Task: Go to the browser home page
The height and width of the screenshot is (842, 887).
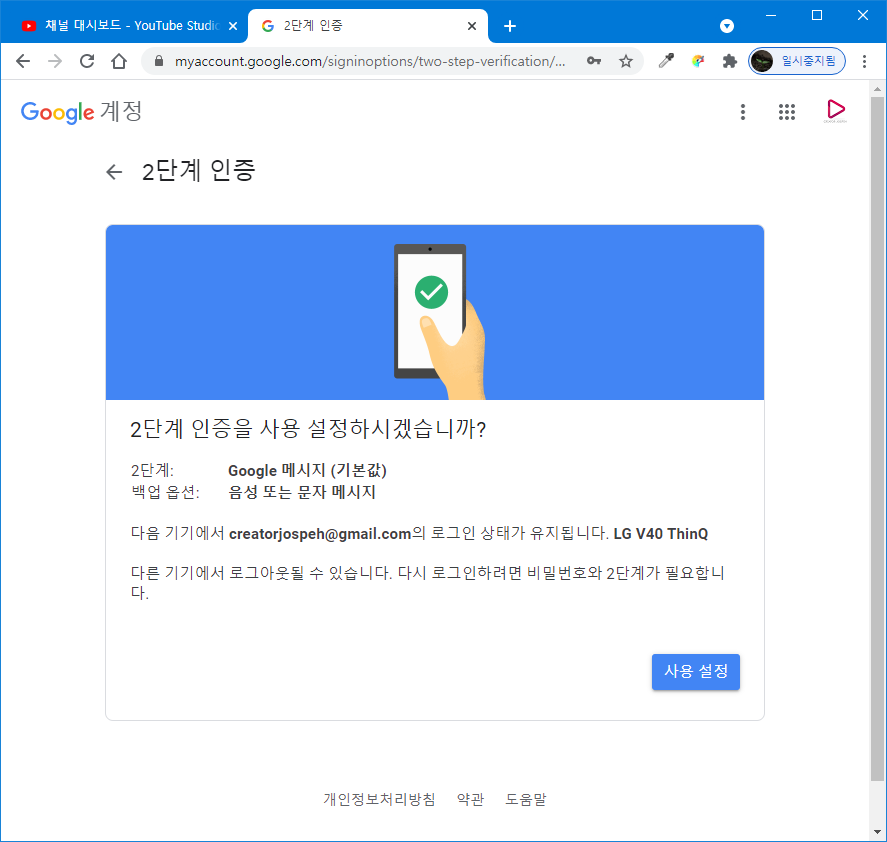Action: [x=119, y=61]
